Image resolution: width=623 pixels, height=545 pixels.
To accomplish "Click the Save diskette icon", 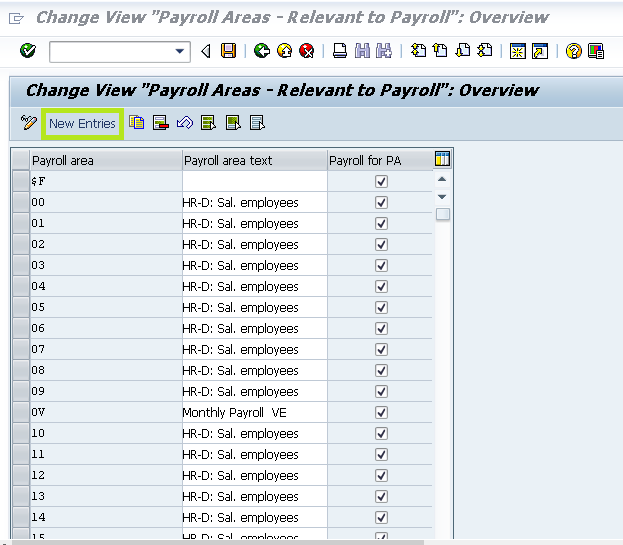I will (228, 51).
